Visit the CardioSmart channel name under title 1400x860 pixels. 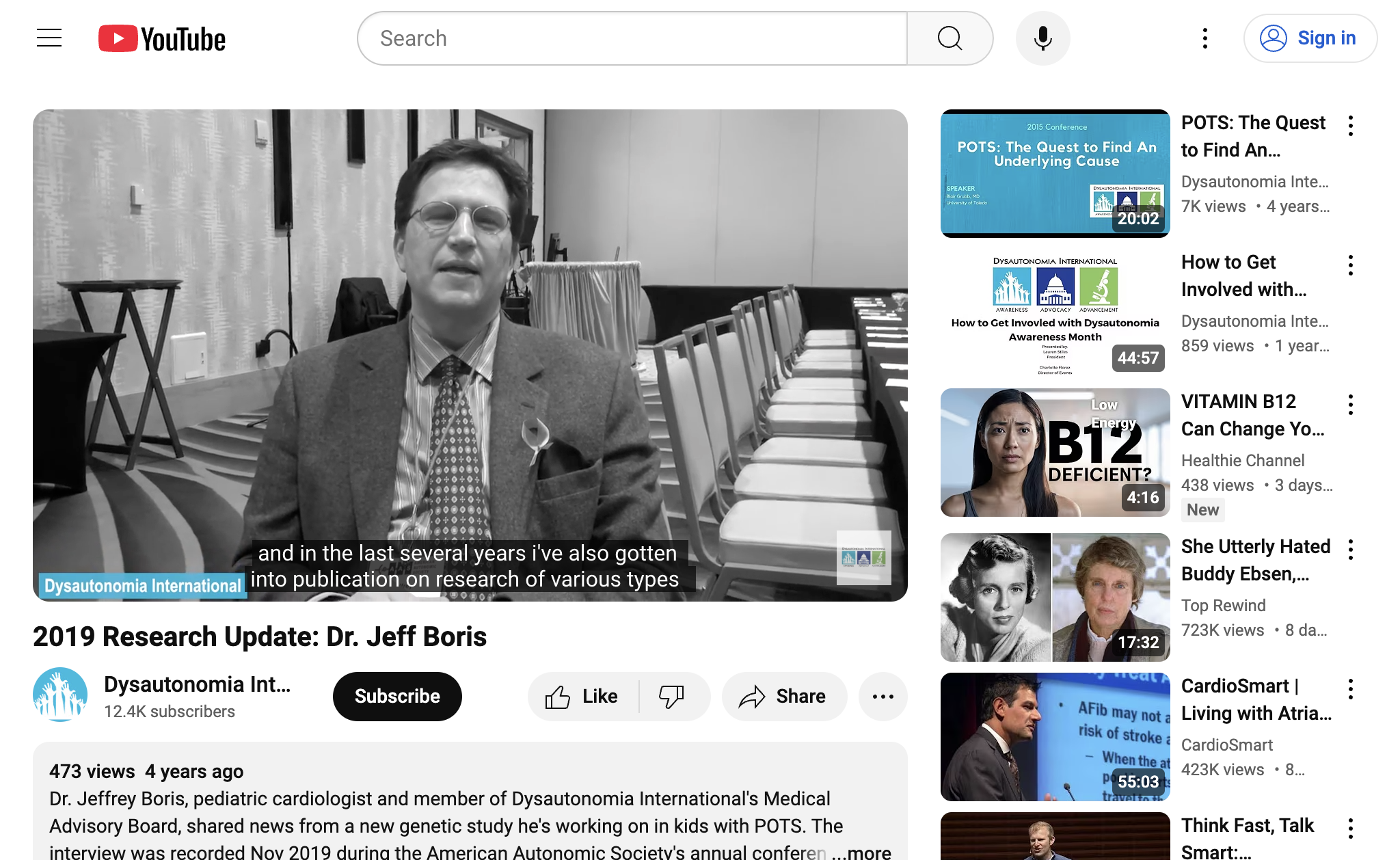[1227, 745]
